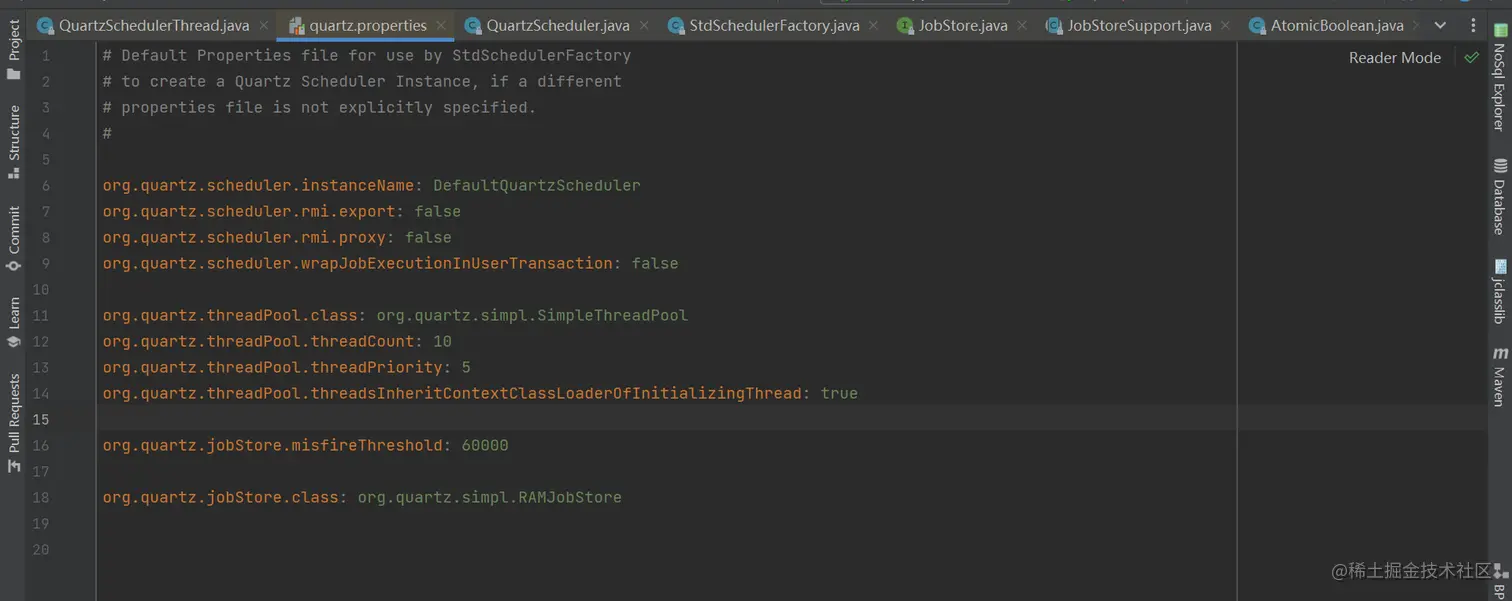Close the StdSchedulerFactory.java tab
The width and height of the screenshot is (1512, 601).
[x=873, y=25]
